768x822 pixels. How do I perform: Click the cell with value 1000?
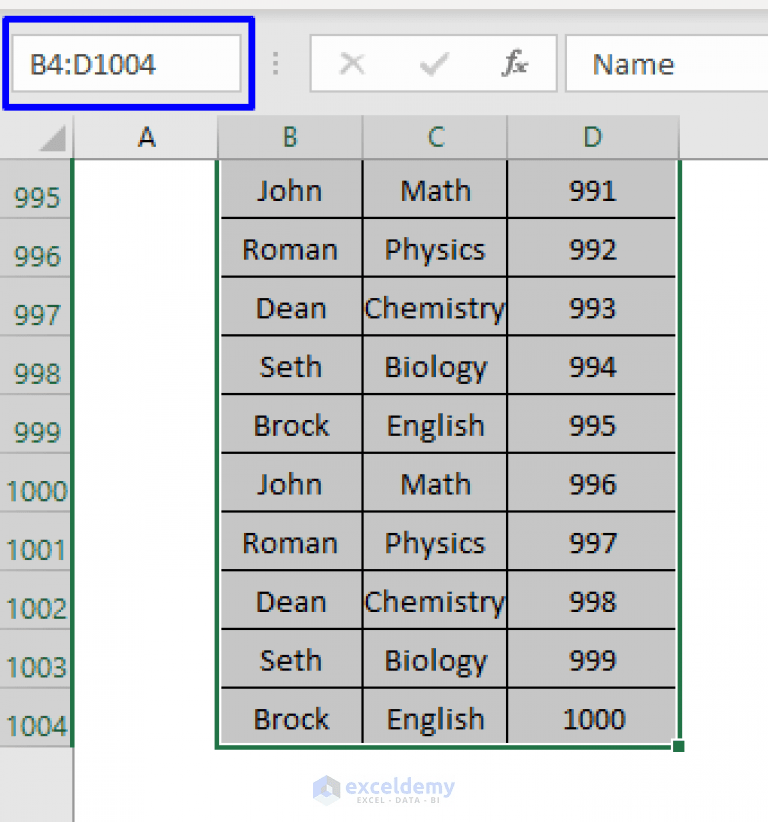pyautogui.click(x=592, y=717)
